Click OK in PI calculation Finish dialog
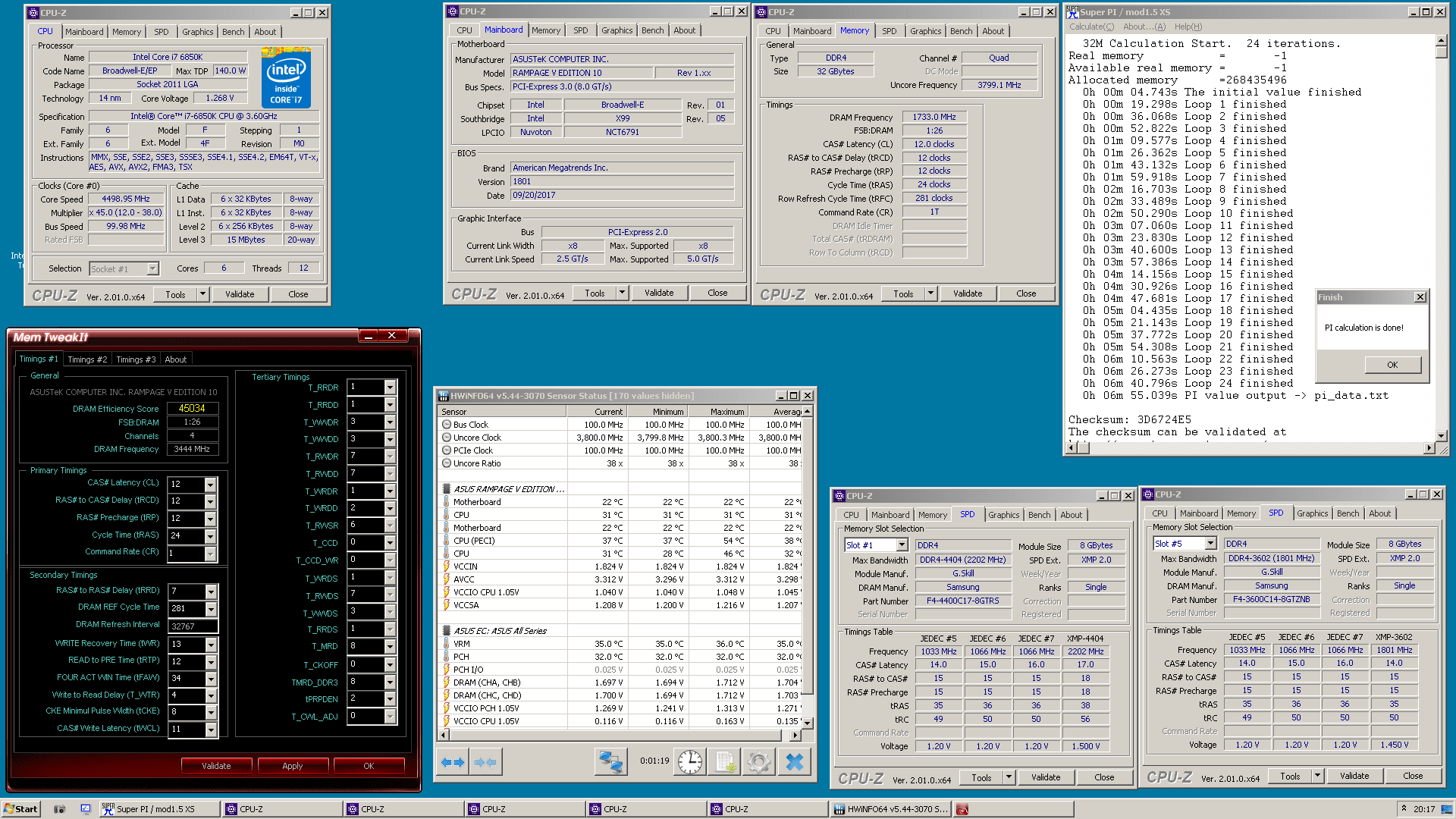Viewport: 1456px width, 819px height. 1392,365
